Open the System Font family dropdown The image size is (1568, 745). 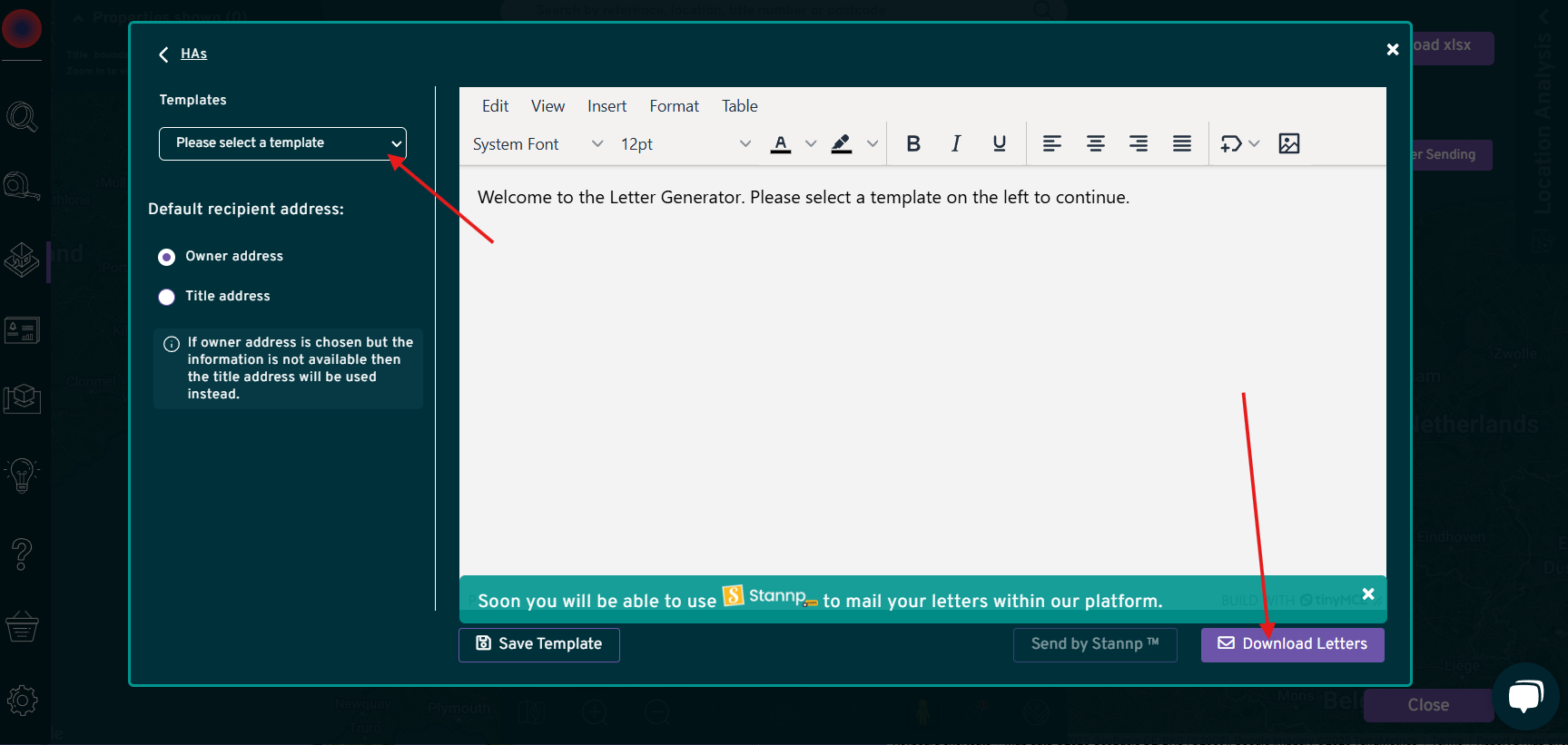537,143
